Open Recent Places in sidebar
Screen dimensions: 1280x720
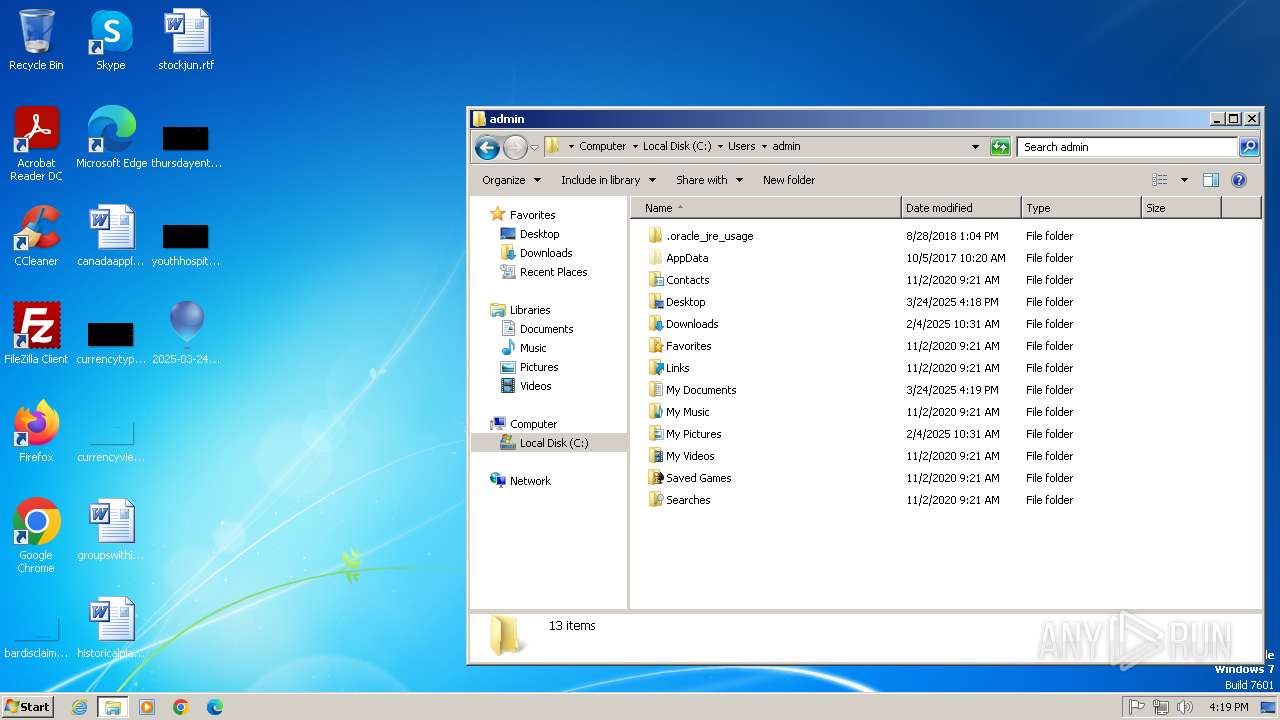553,272
